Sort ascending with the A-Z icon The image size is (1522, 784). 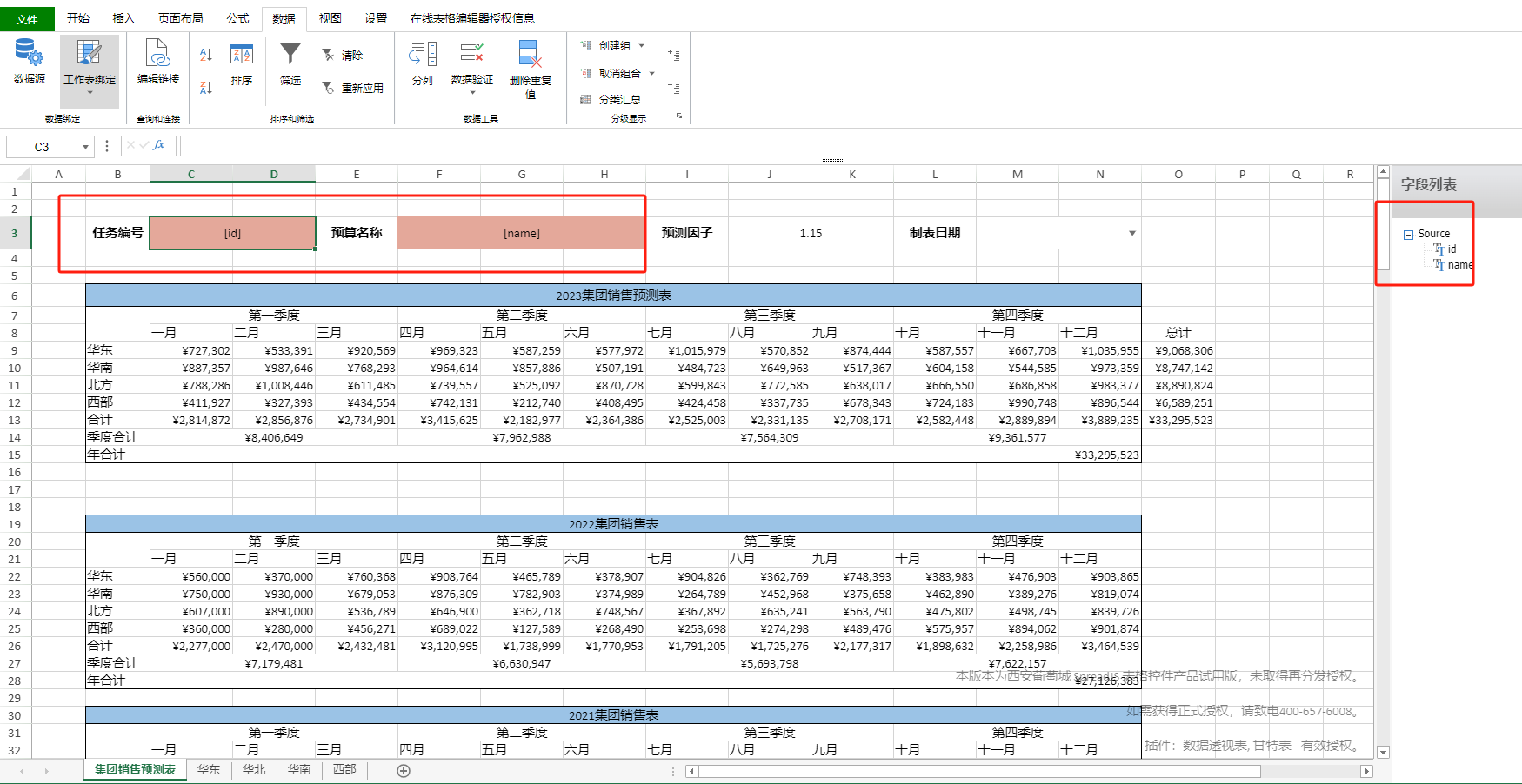(x=206, y=55)
